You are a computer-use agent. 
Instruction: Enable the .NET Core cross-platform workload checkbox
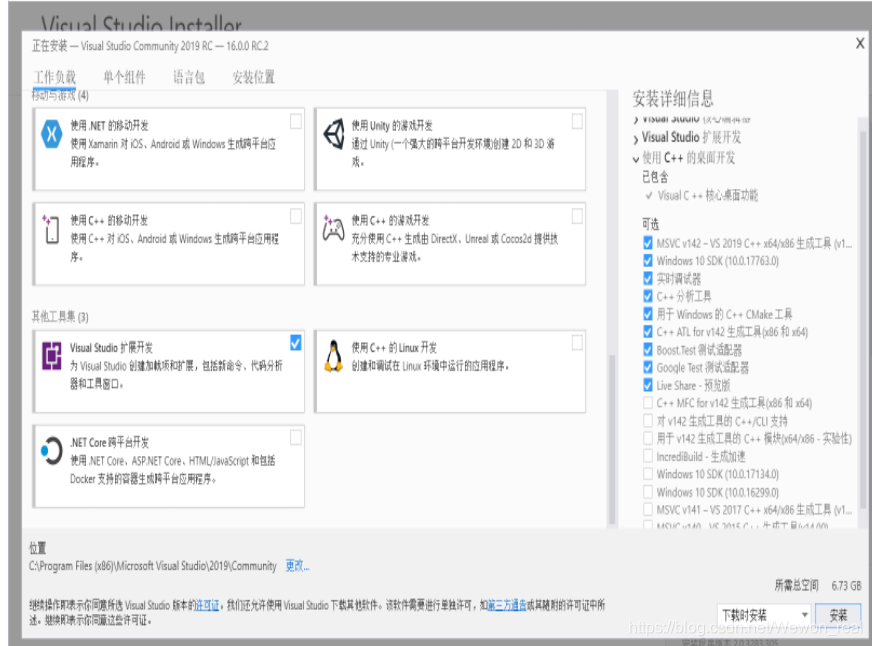click(296, 438)
